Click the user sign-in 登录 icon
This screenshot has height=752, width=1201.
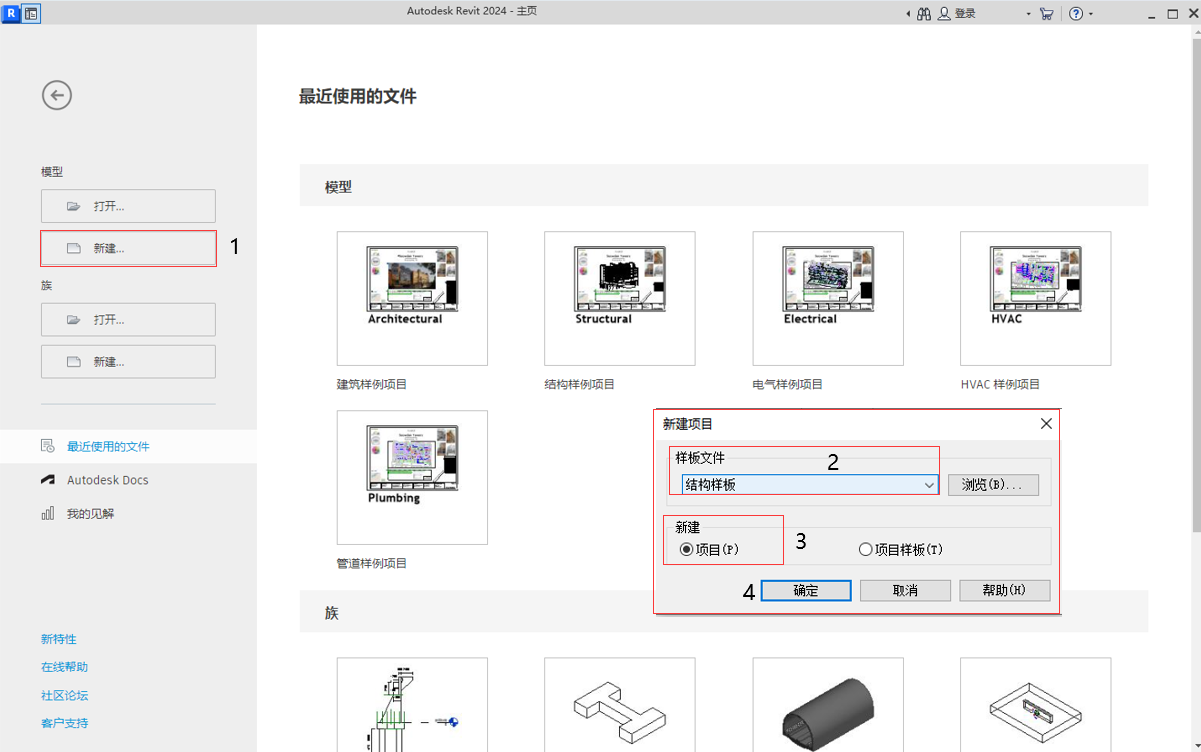[945, 14]
